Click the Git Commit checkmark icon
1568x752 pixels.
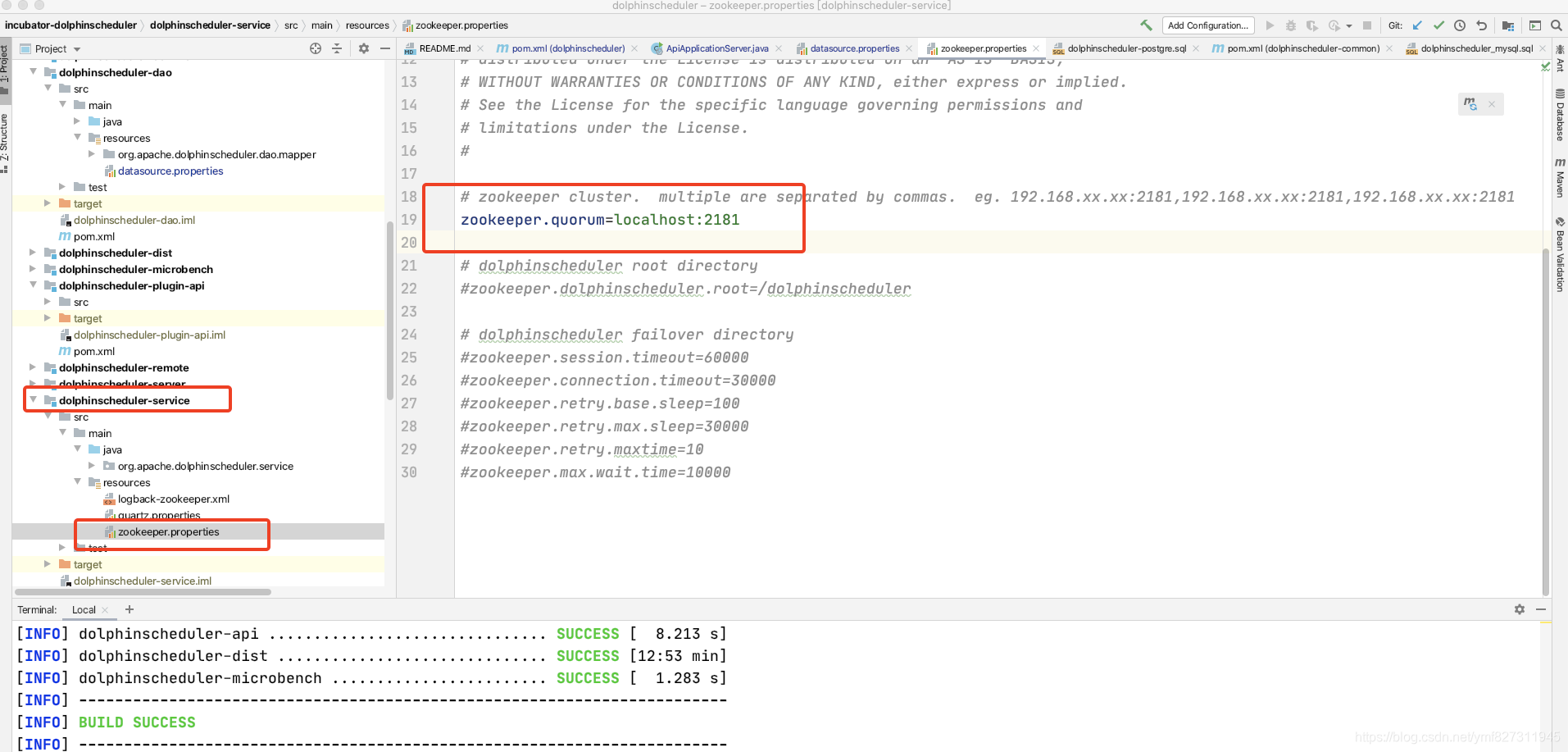click(1438, 25)
